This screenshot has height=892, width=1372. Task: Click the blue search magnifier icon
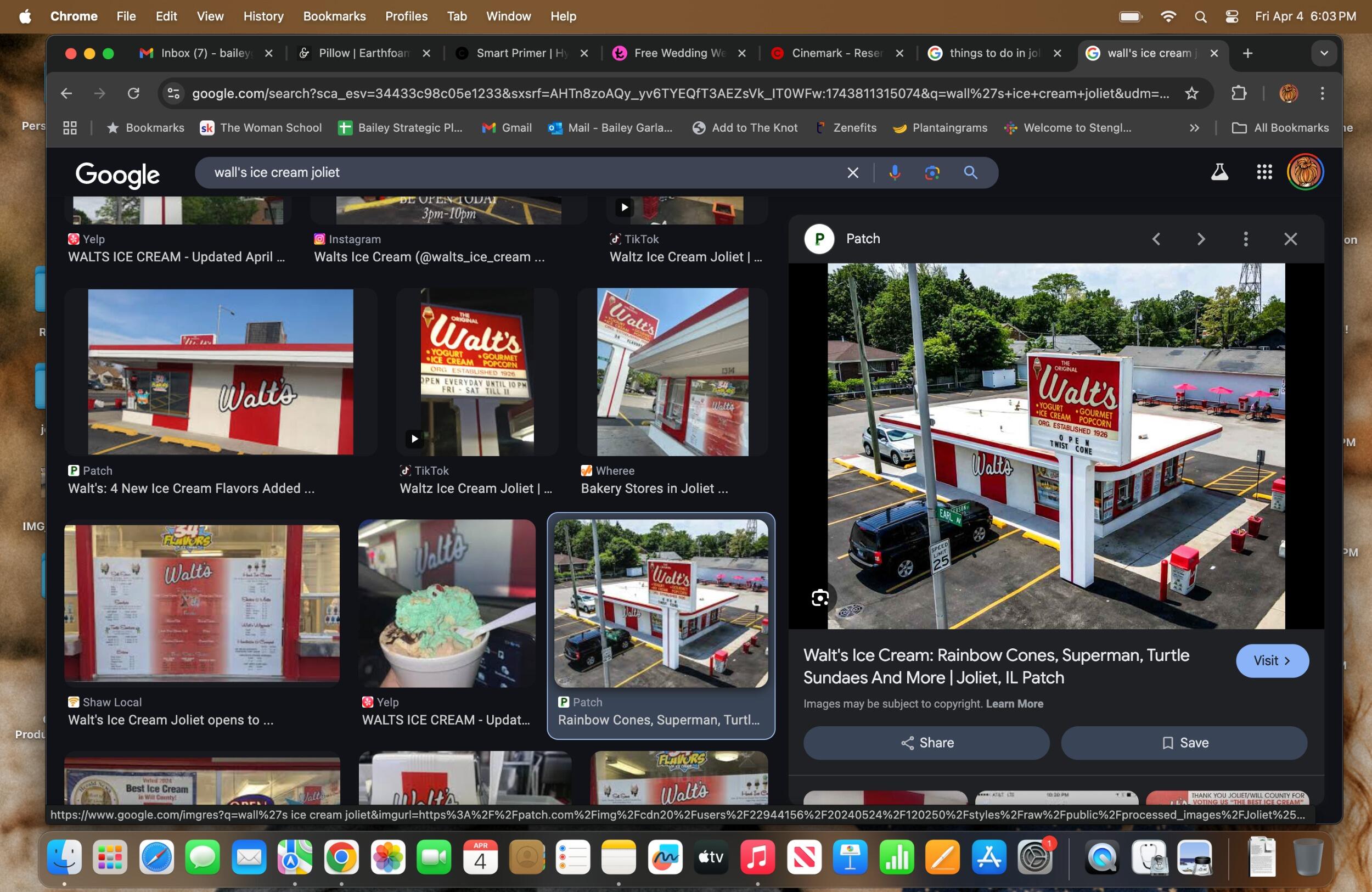coord(970,172)
